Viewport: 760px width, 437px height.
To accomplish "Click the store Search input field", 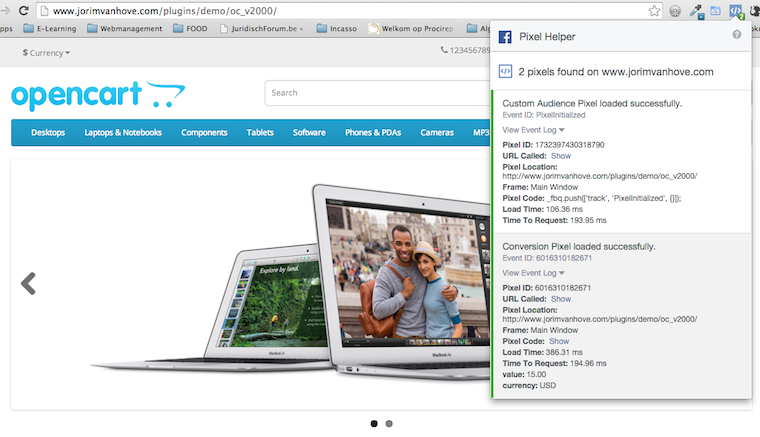I will click(378, 93).
